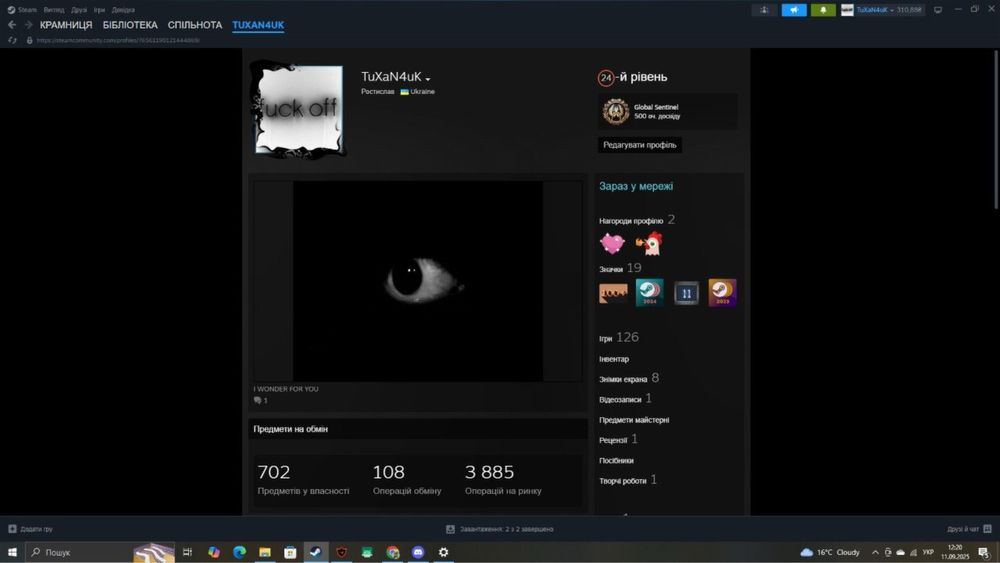1000x563 pixels.
Task: Open downloads status Завантаження
Action: 500,529
